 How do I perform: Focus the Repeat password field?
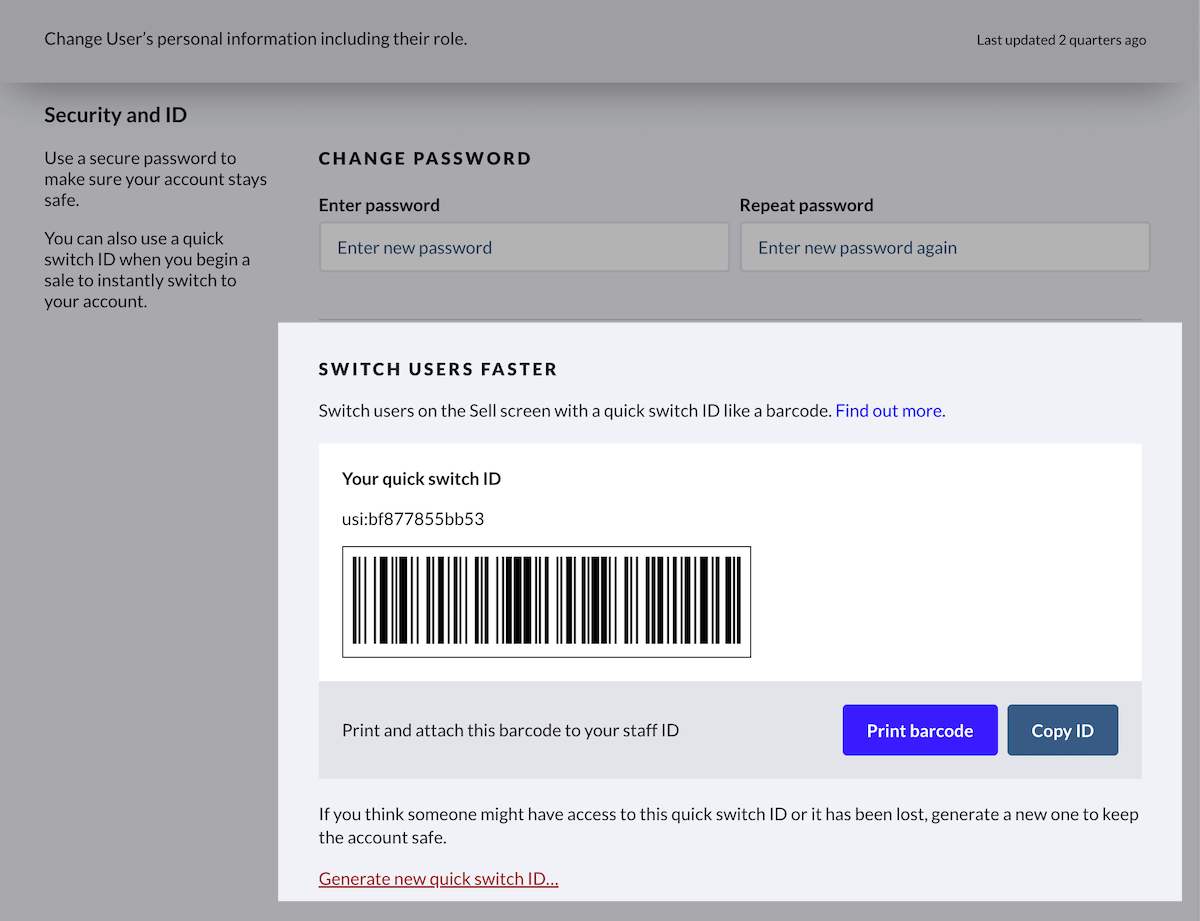(x=944, y=247)
